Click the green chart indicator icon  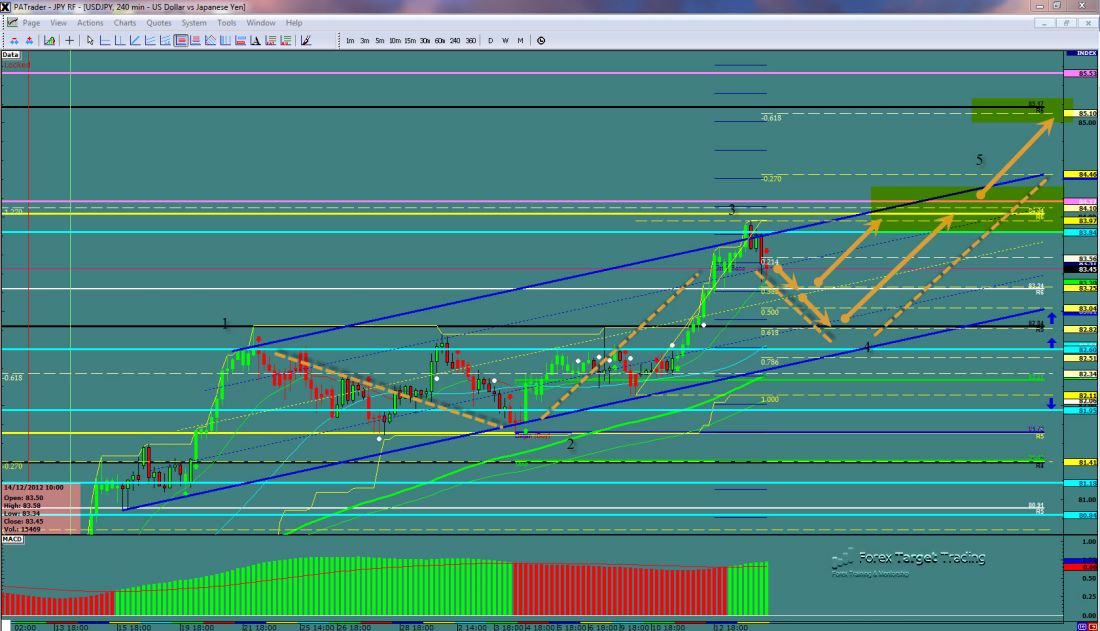pyautogui.click(x=47, y=41)
